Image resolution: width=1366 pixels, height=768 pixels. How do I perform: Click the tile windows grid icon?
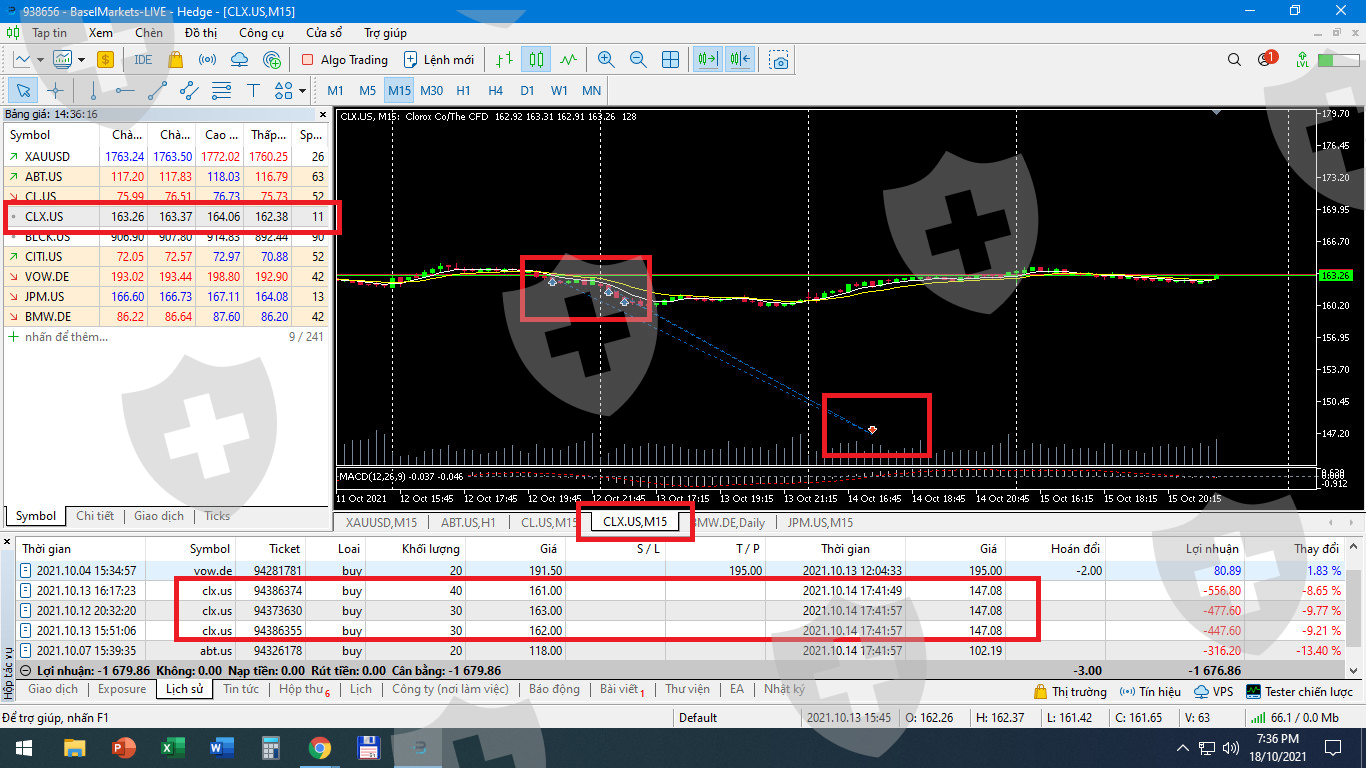[670, 60]
